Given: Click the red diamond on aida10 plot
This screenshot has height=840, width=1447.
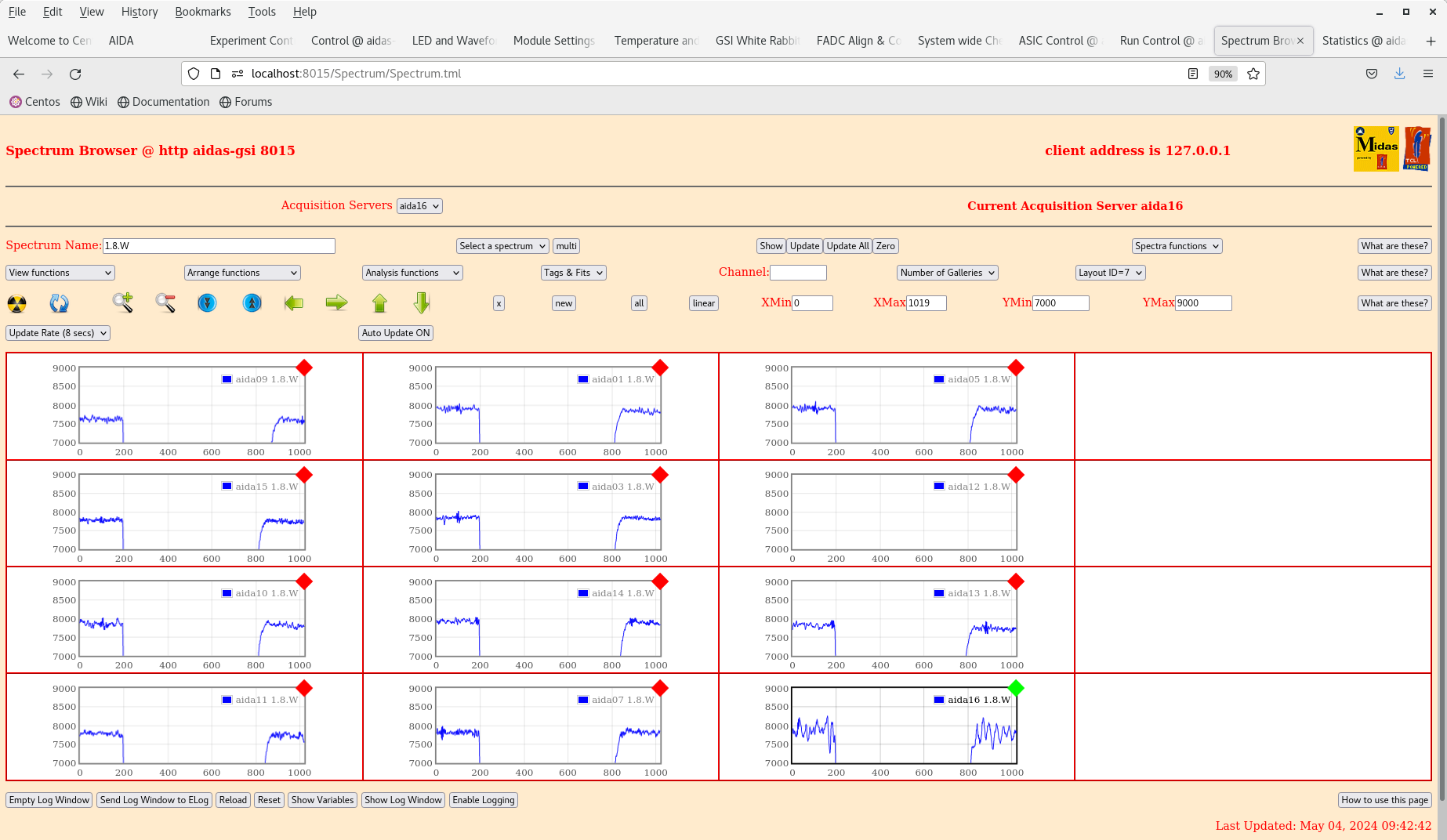Looking at the screenshot, I should click(304, 581).
